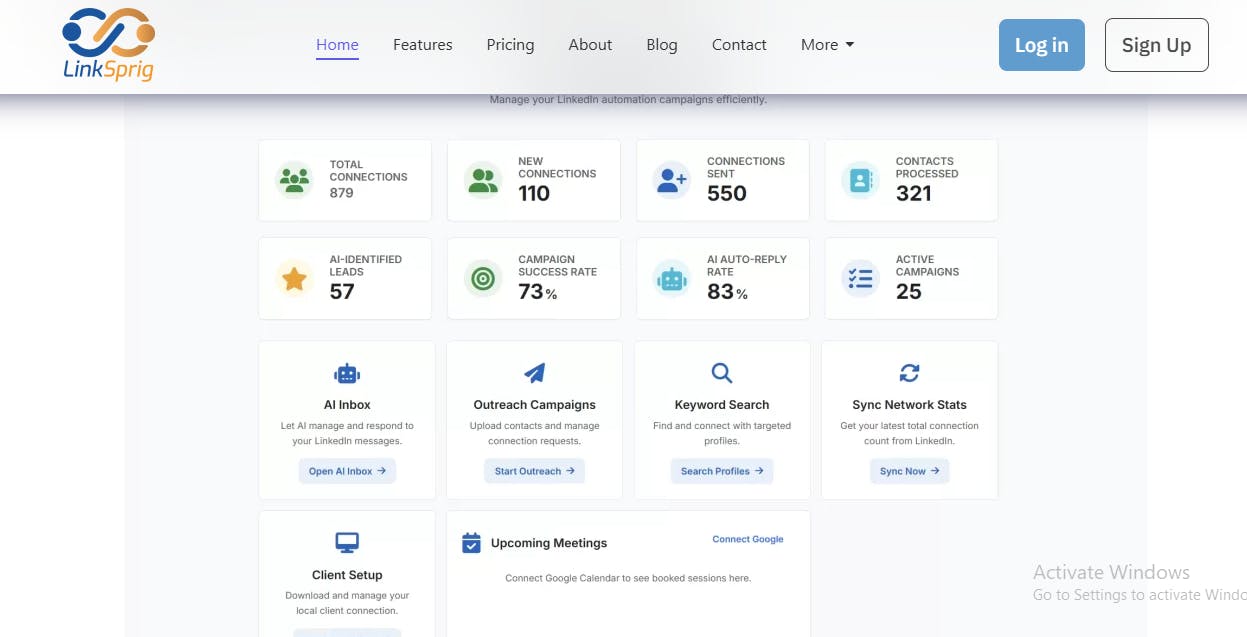
Task: Go to the Pricing menu item
Action: (x=510, y=45)
